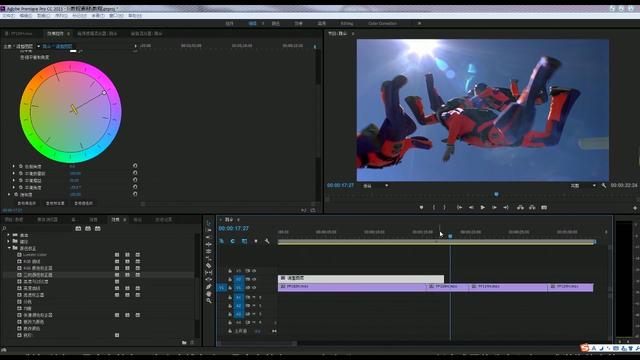Expand the first folder in Effects panel

pyautogui.click(x=9, y=235)
